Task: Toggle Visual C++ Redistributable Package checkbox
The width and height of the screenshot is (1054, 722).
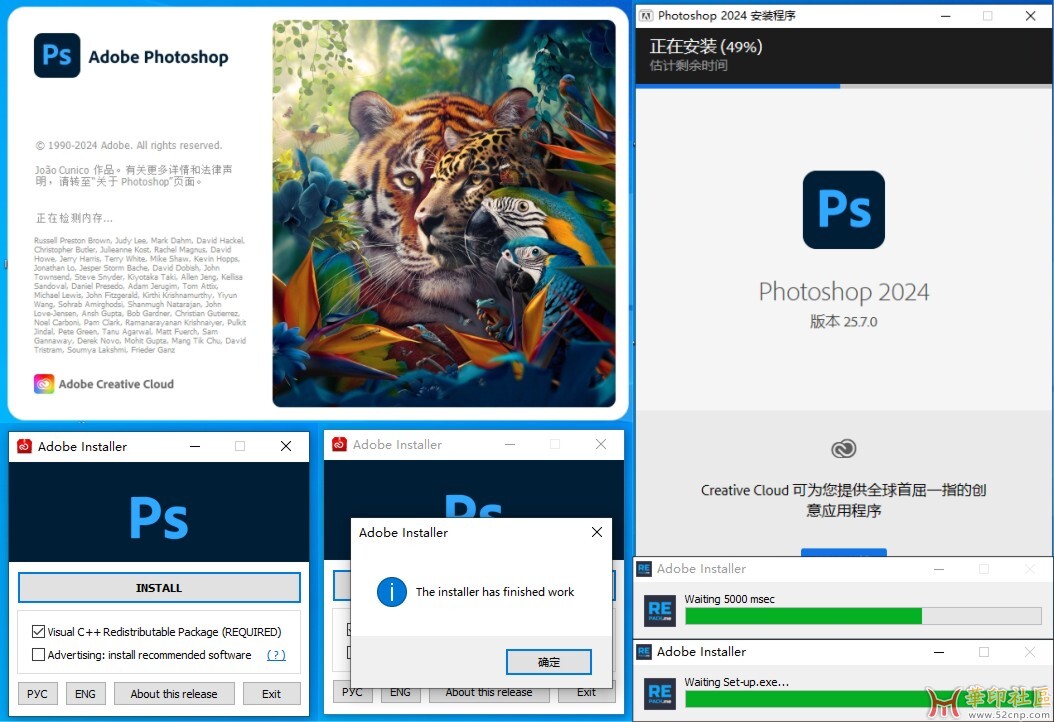Action: pyautogui.click(x=38, y=632)
